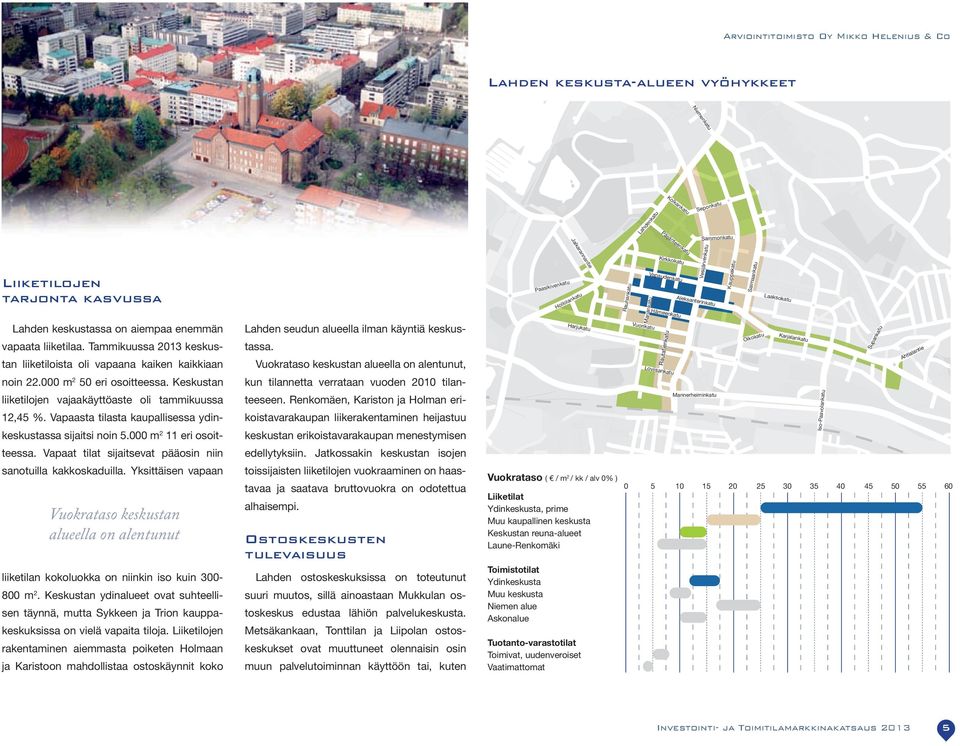Select the 'Toimistotilat' group label
The width and height of the screenshot is (960, 746).
[513, 570]
